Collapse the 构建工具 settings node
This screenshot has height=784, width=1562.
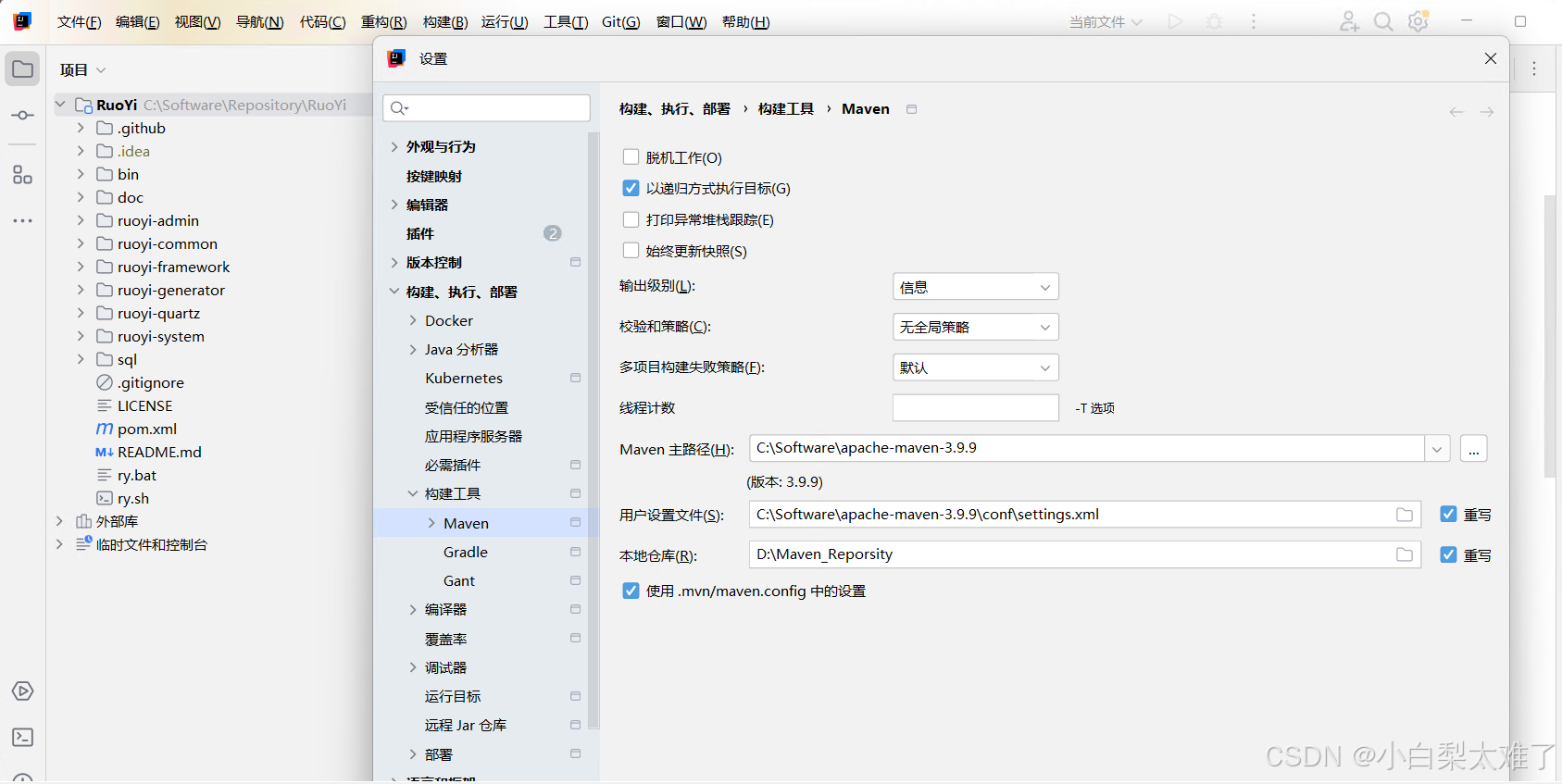(413, 493)
